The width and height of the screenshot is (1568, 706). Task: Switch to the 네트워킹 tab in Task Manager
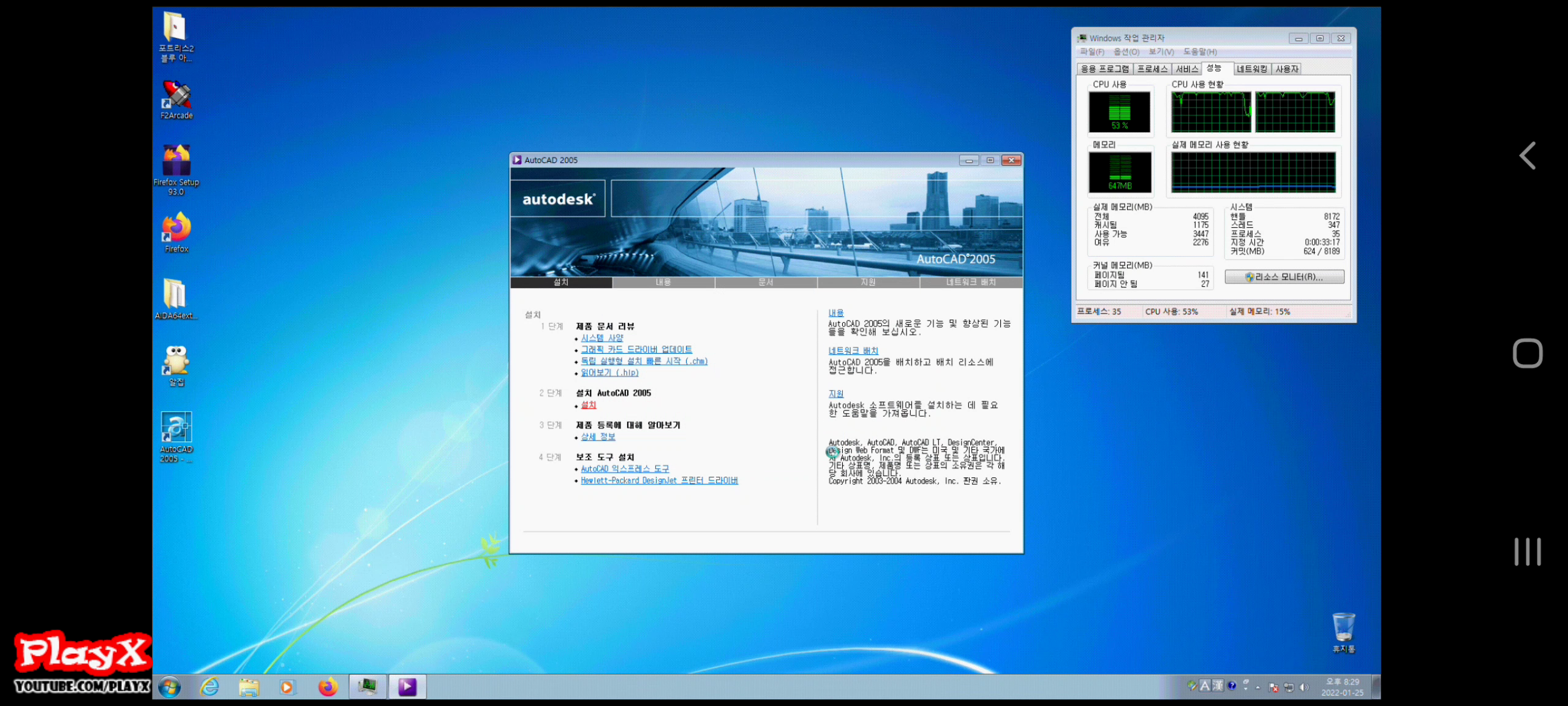[x=1251, y=69]
